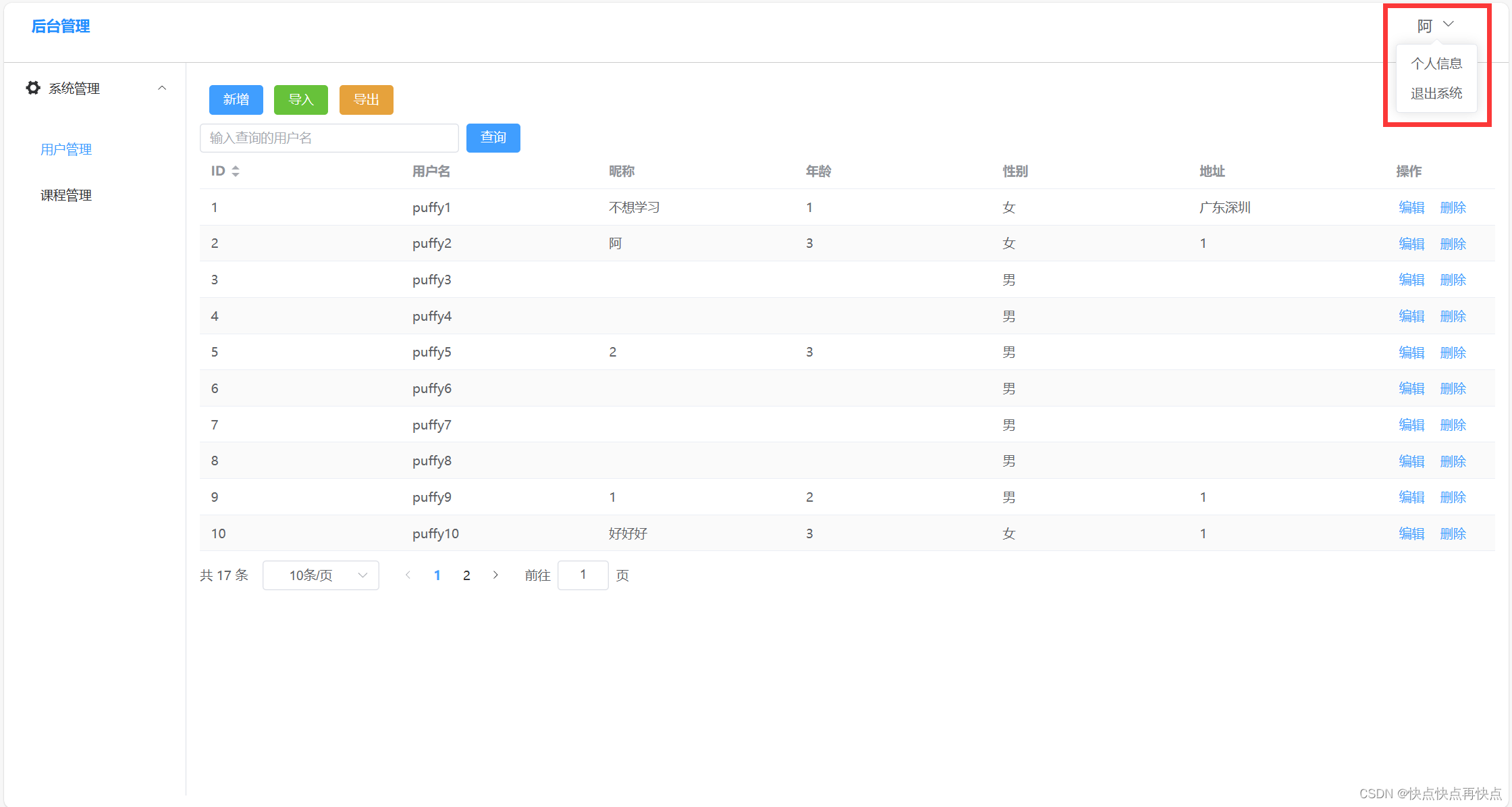The width and height of the screenshot is (1512, 807).
Task: Select the puffy9 username cell
Action: tap(432, 497)
